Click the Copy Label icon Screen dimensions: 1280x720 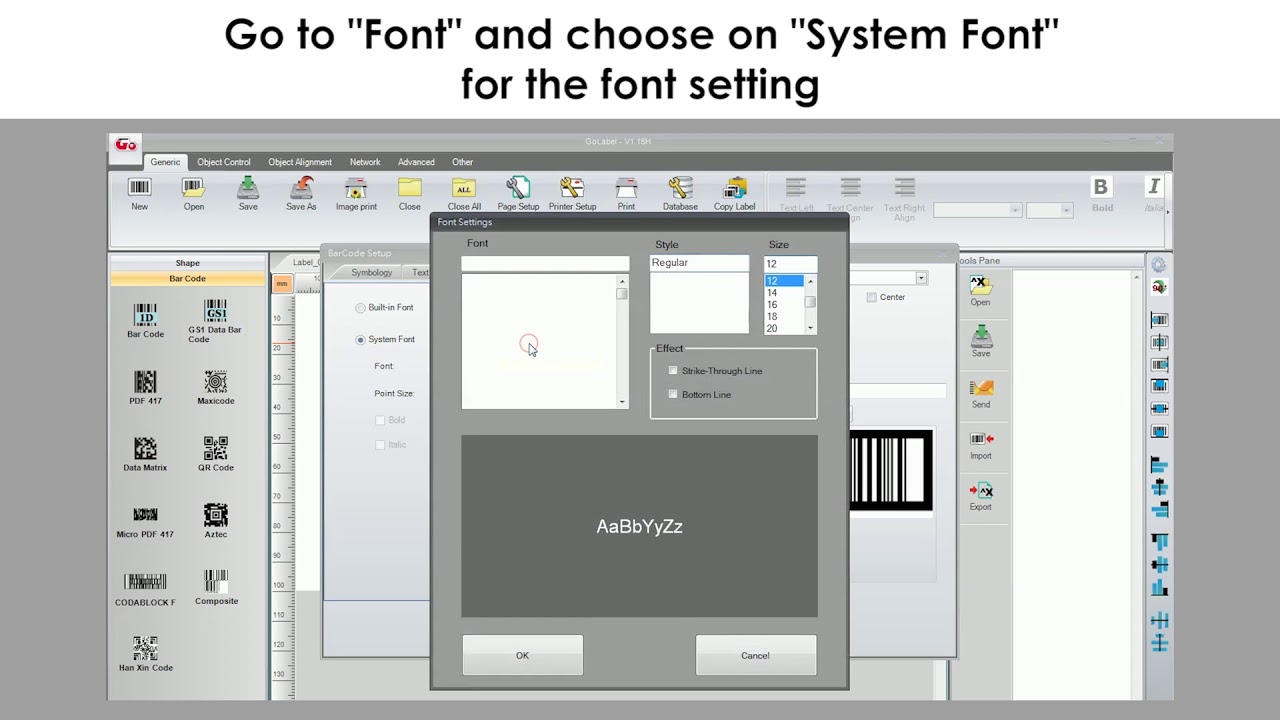coord(735,187)
